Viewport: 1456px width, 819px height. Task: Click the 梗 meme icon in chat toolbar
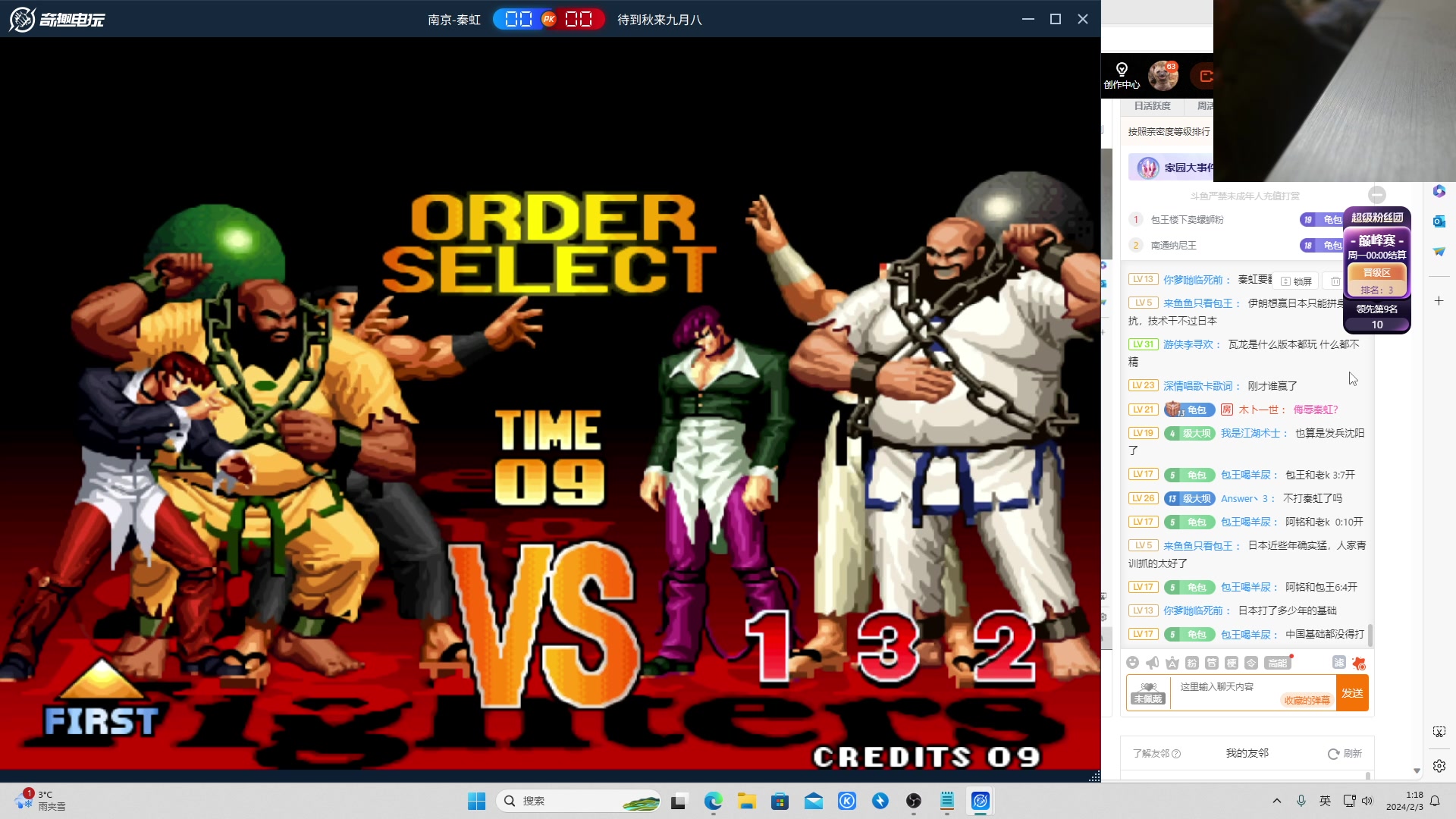(x=1232, y=663)
